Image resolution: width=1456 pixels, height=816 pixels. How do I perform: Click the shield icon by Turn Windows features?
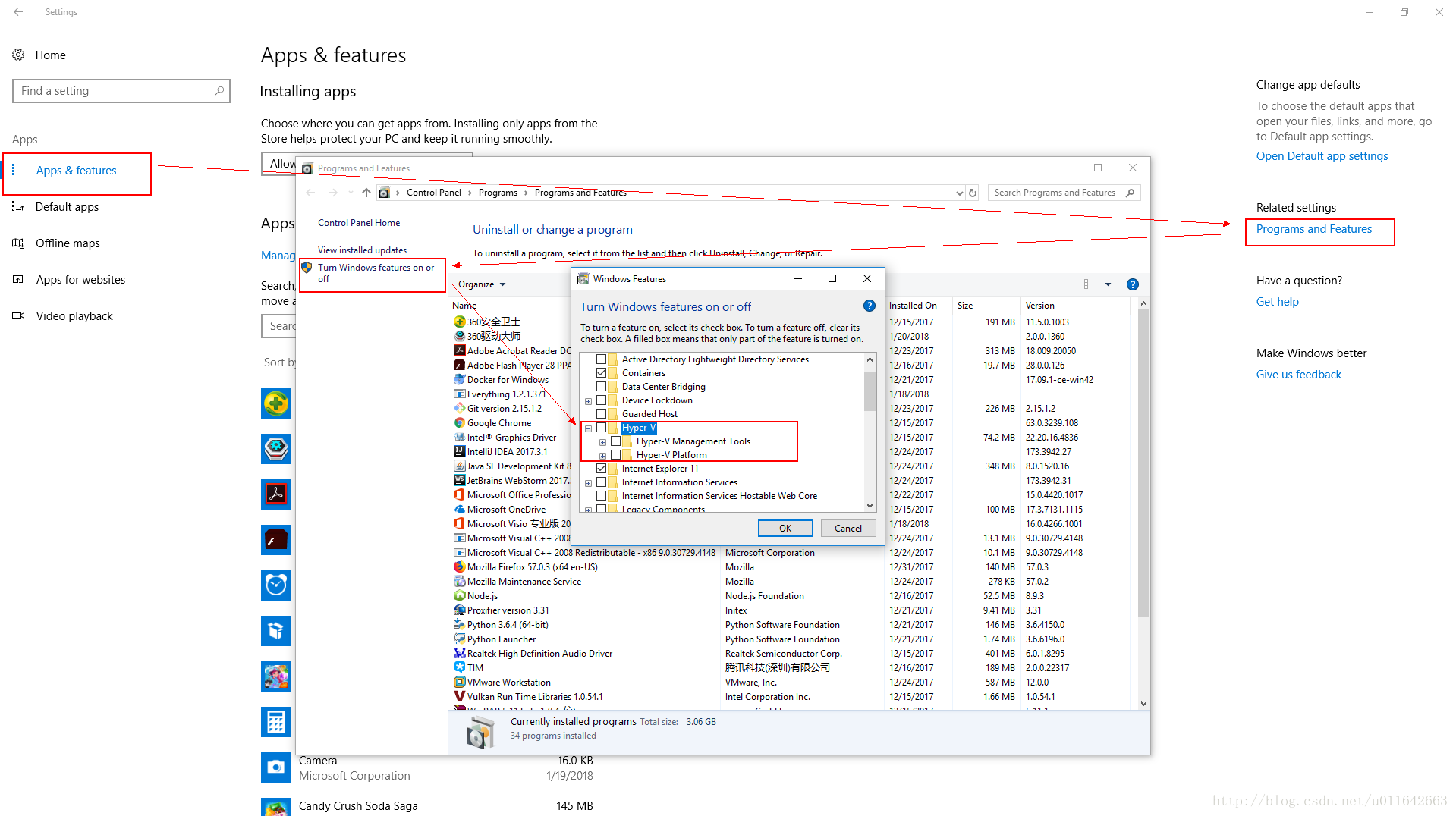click(x=307, y=268)
